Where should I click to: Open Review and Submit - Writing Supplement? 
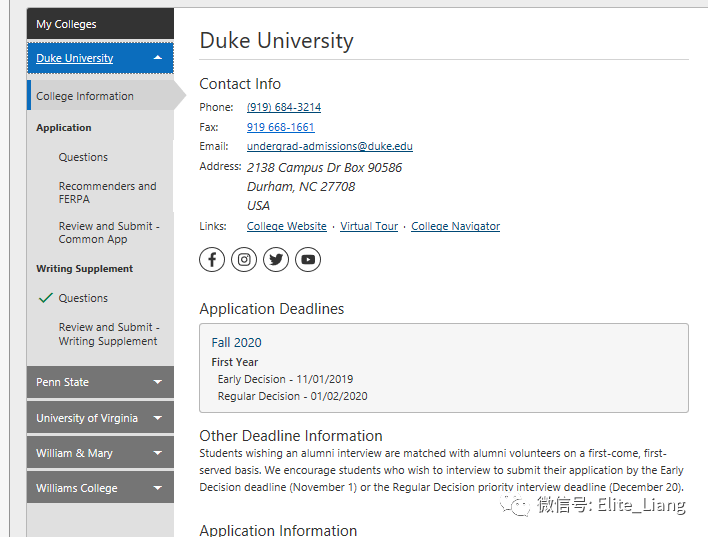coord(109,334)
